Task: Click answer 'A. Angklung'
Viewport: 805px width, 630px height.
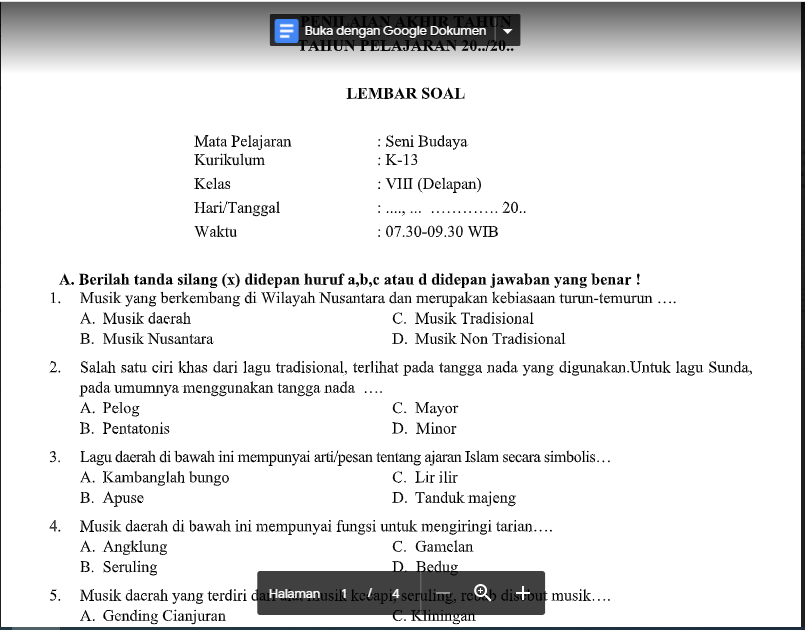Action: 123,547
